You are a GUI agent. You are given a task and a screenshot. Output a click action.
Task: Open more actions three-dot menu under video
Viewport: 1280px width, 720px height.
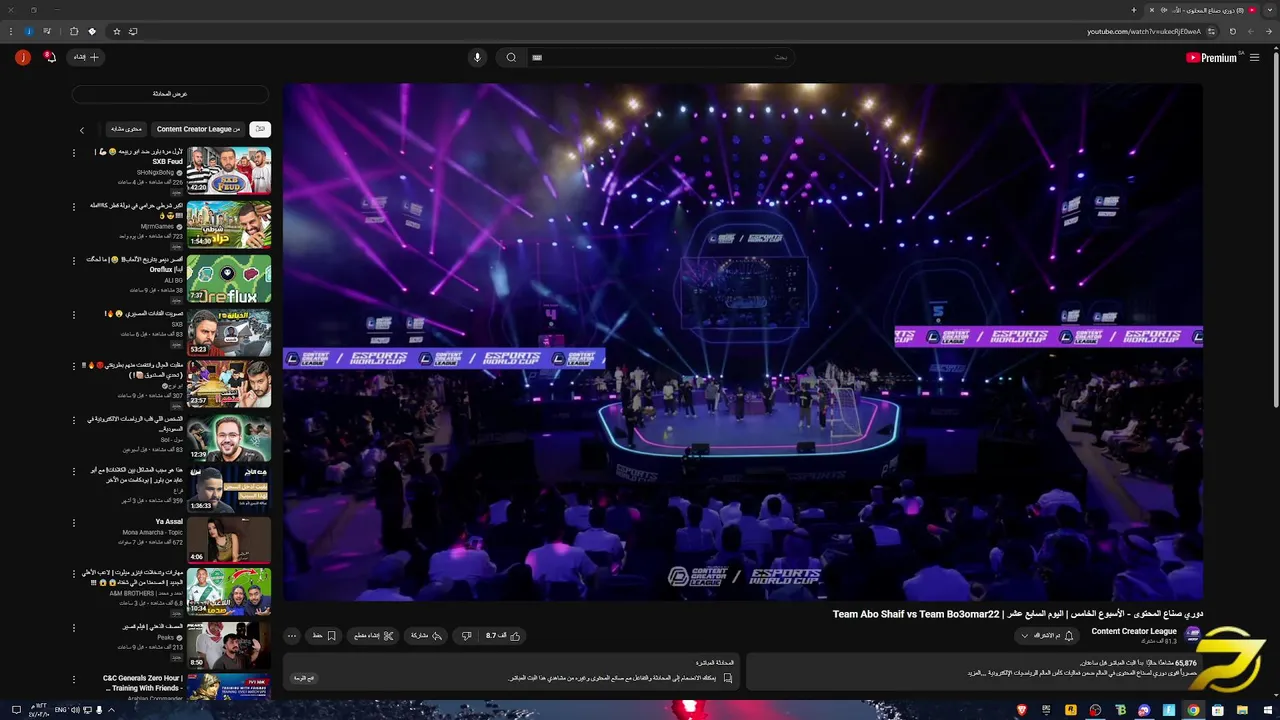coord(292,636)
